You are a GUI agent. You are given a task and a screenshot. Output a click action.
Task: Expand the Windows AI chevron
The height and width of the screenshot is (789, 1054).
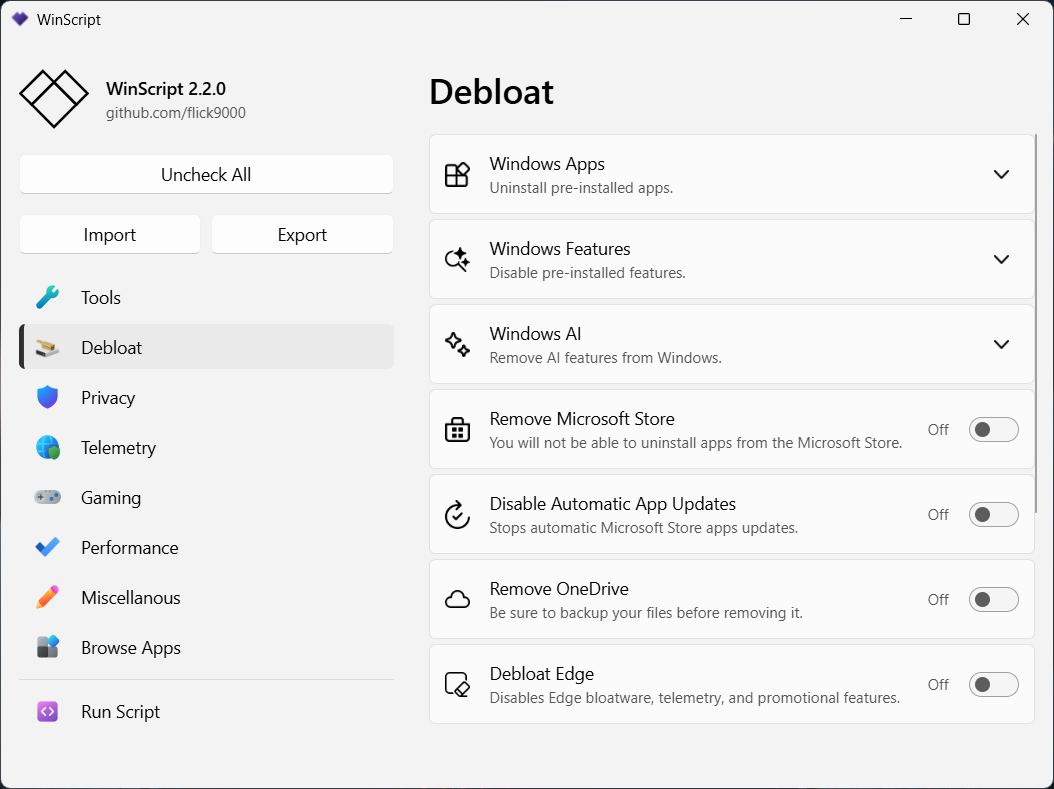tap(1001, 344)
